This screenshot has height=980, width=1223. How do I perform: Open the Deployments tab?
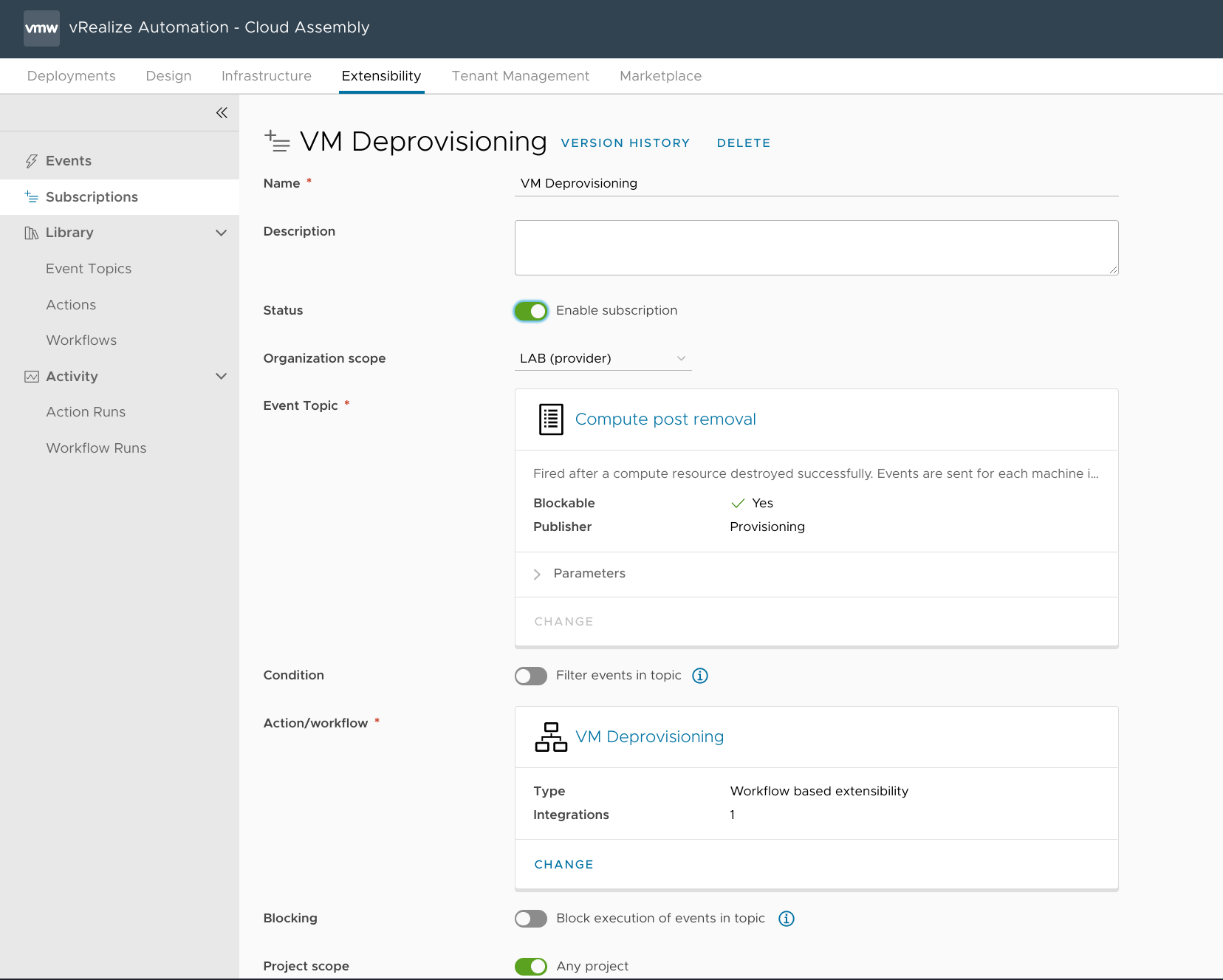coord(72,76)
